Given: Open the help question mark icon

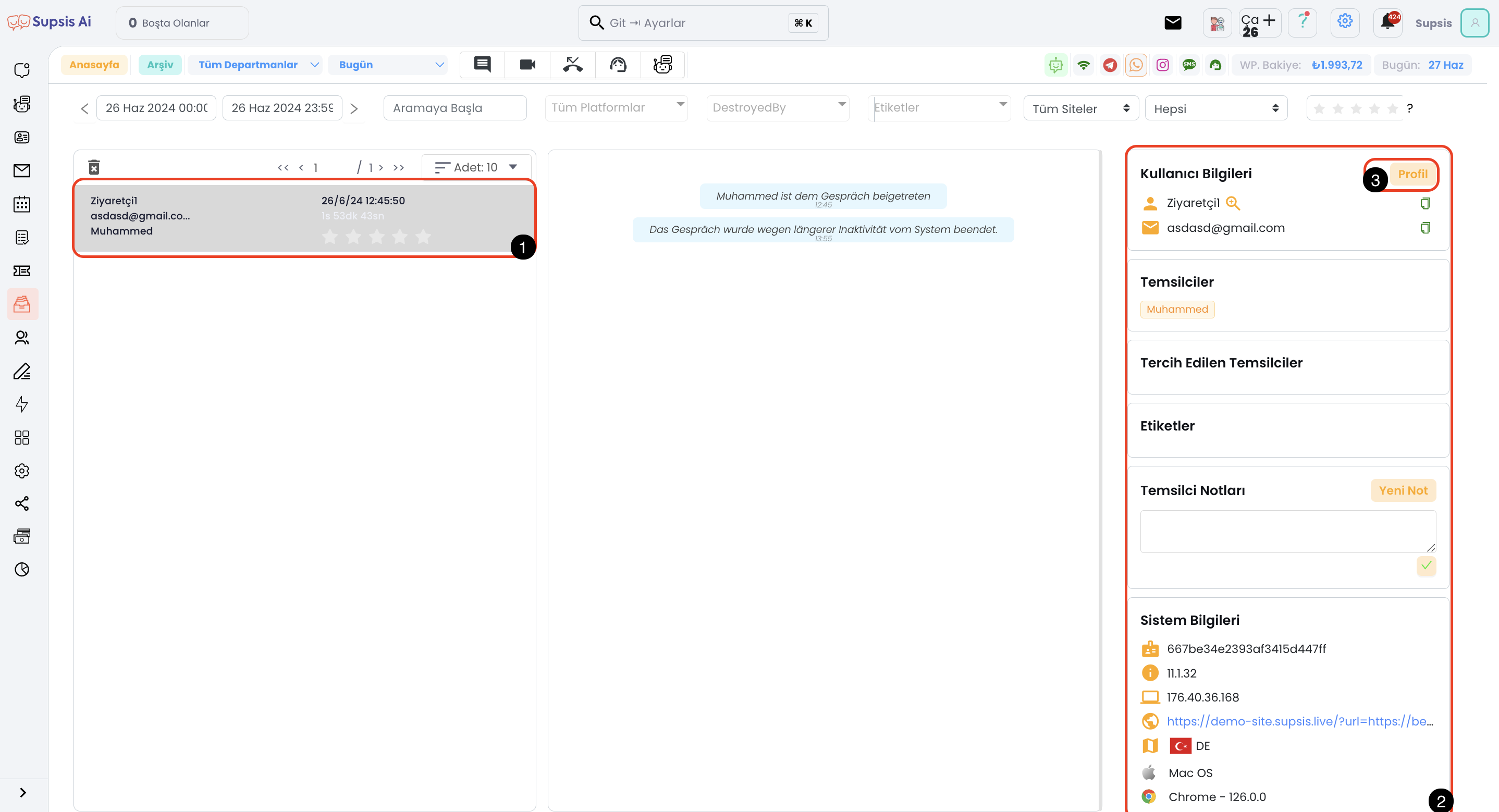Looking at the screenshot, I should pos(1303,23).
